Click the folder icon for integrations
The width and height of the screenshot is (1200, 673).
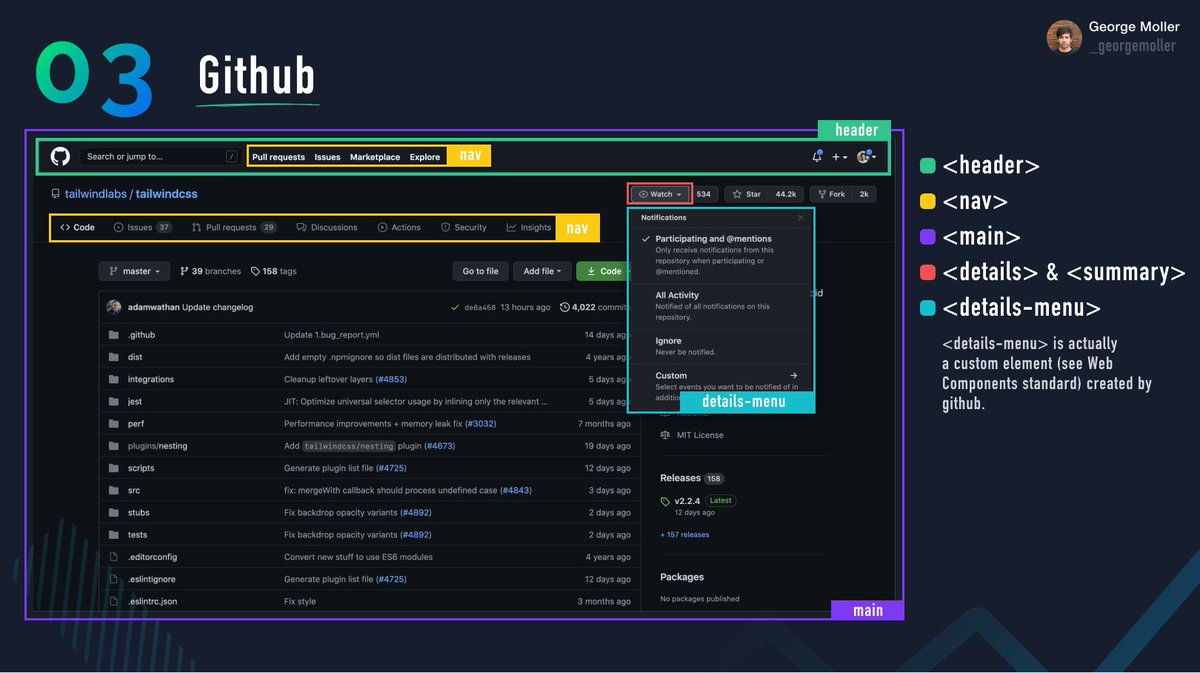pos(113,379)
